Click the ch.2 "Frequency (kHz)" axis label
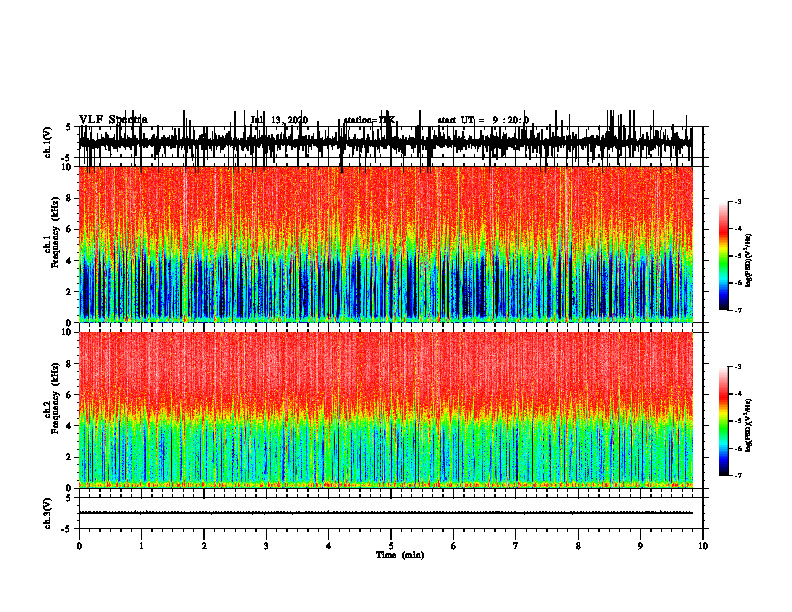The image size is (792, 612). point(56,398)
